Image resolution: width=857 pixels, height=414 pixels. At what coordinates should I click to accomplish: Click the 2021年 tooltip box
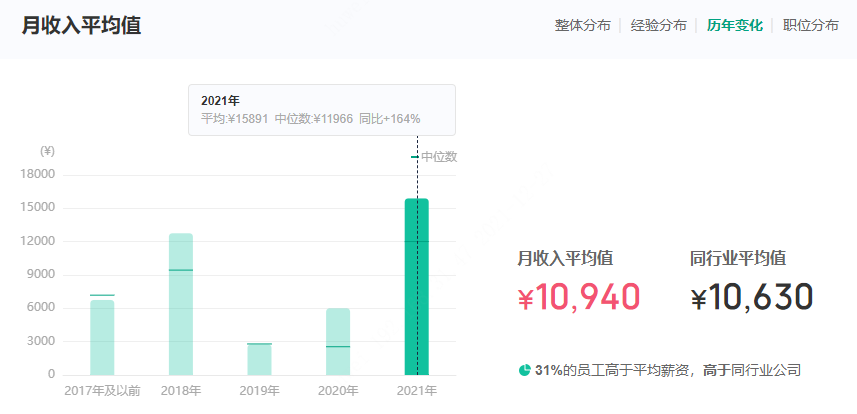coord(322,110)
